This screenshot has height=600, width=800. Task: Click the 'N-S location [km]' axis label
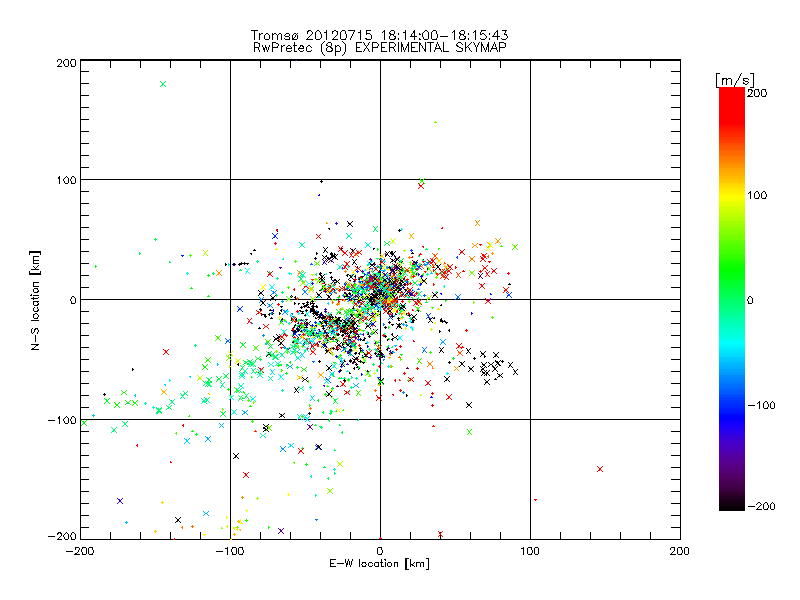tap(35, 301)
